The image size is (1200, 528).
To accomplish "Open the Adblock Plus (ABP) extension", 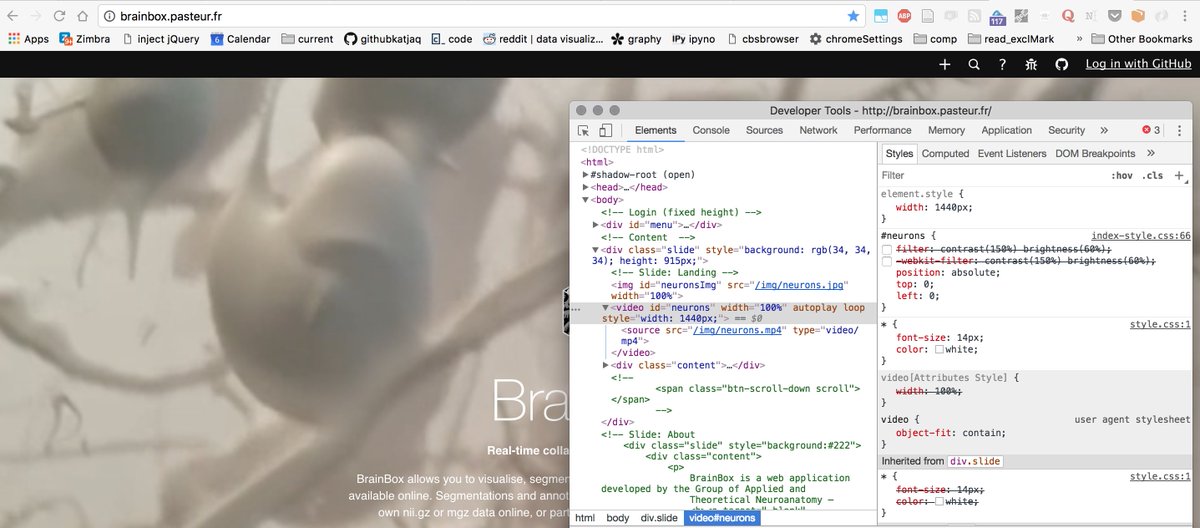I will (x=904, y=16).
